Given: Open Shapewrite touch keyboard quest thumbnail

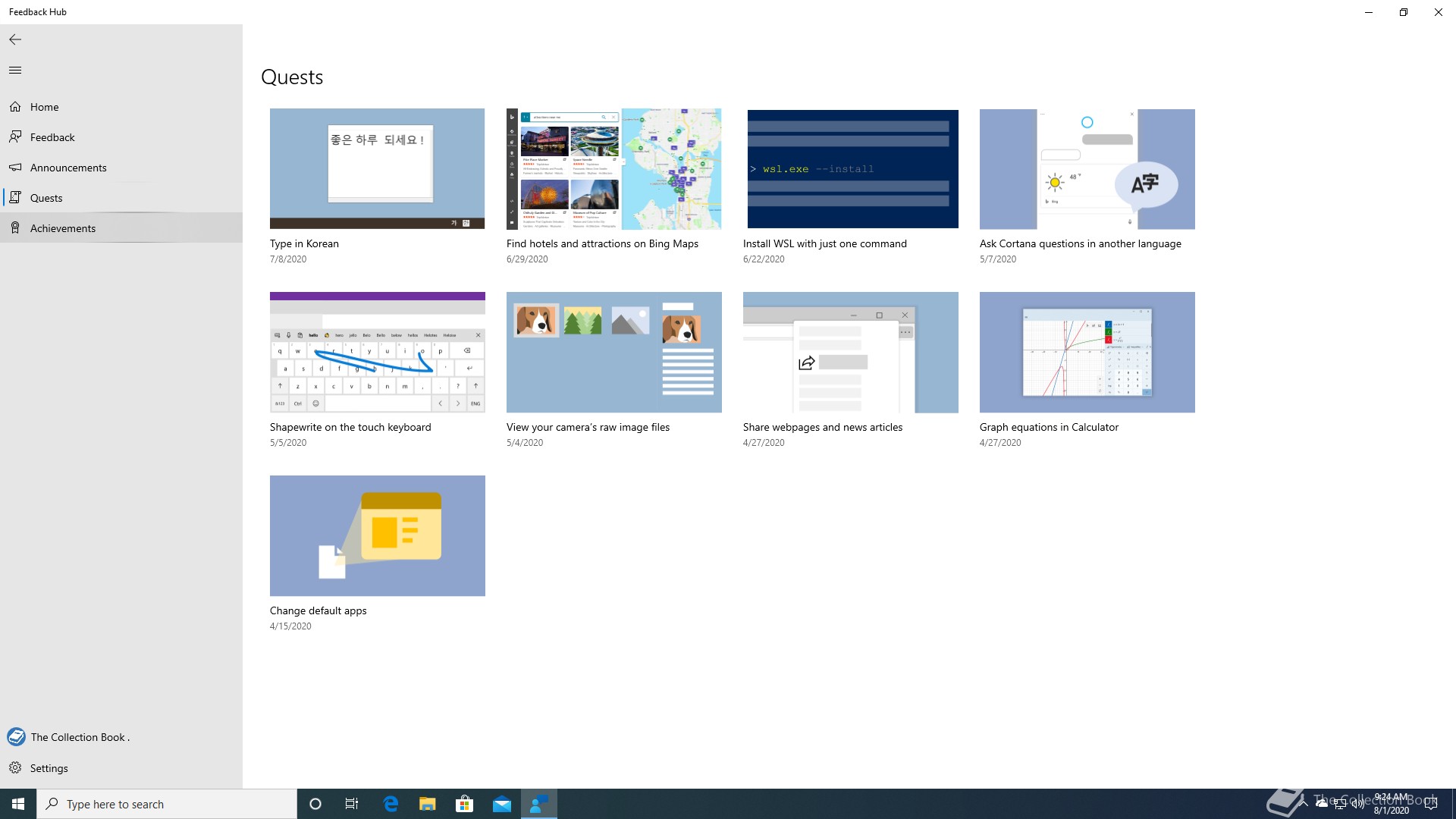Looking at the screenshot, I should coord(377,352).
